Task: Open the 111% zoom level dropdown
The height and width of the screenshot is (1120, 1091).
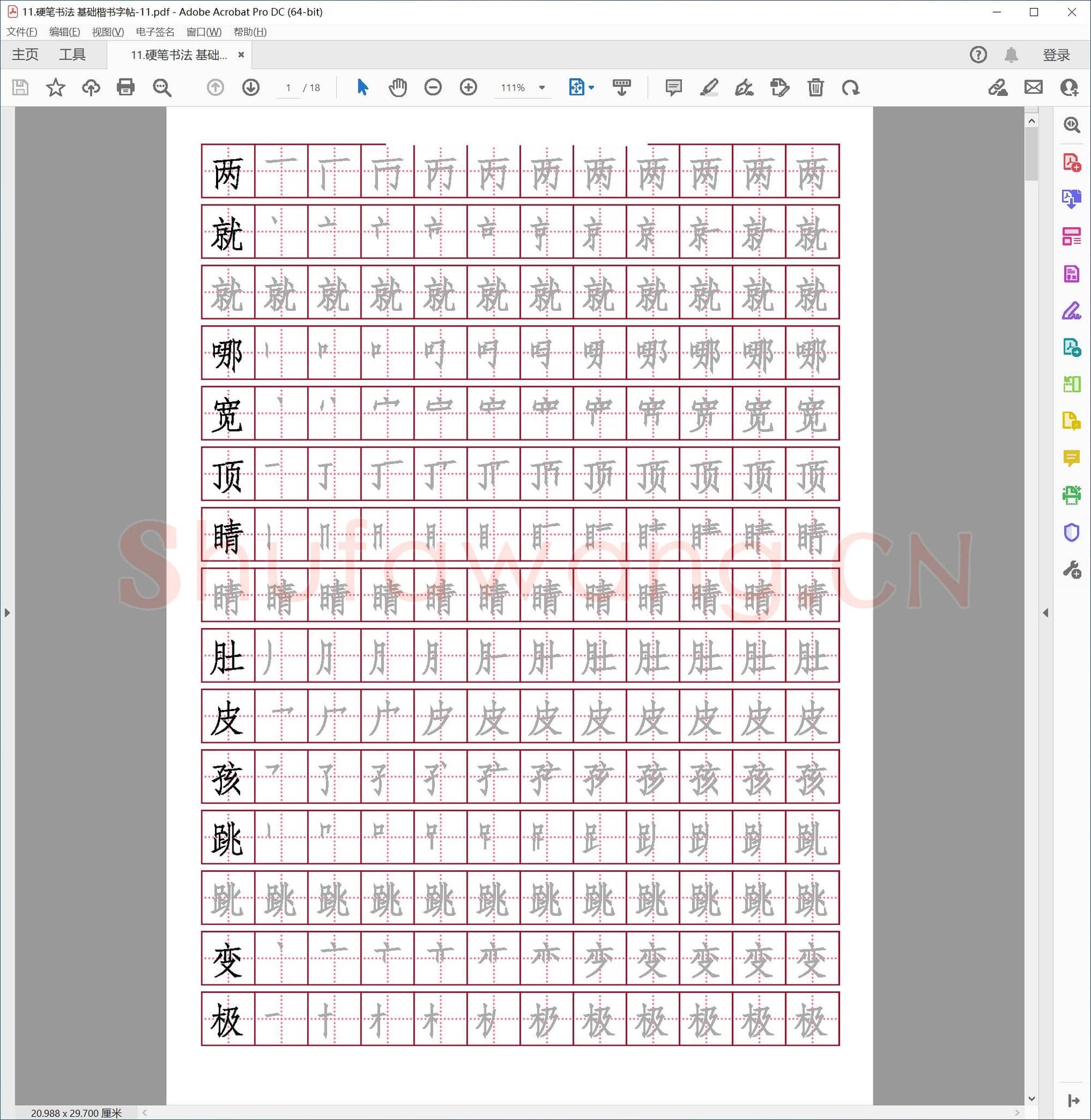Action: click(542, 88)
